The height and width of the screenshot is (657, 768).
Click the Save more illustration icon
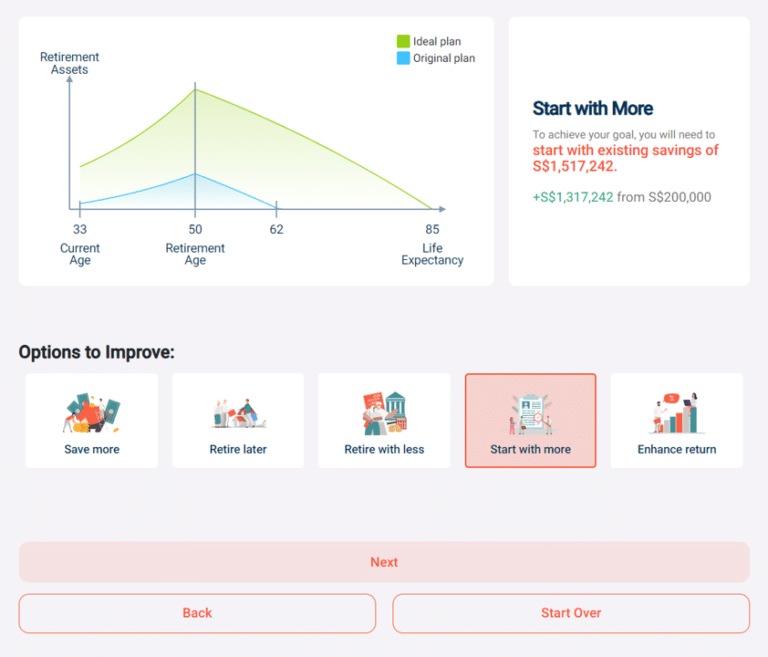point(91,412)
